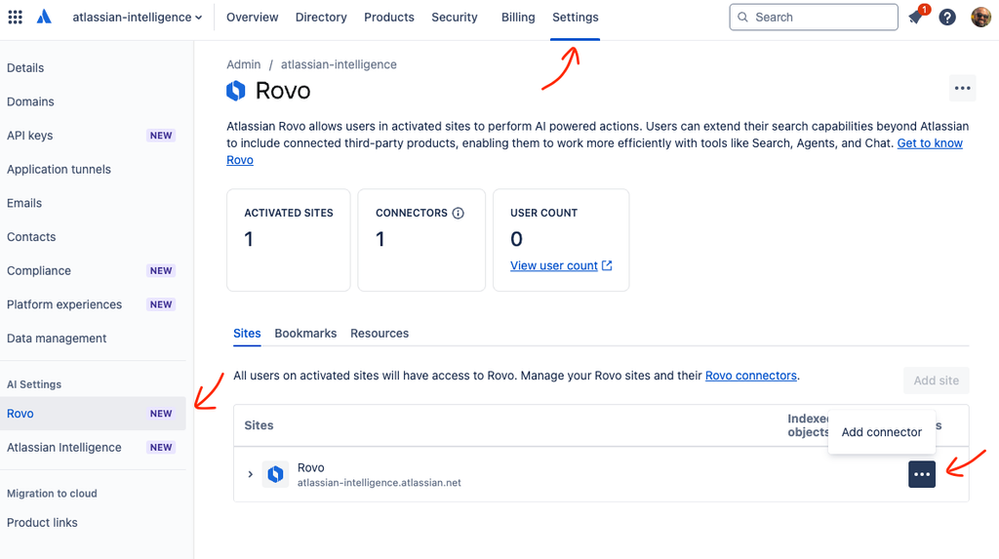Follow the Get to know Rovo link
The height and width of the screenshot is (559, 999).
[930, 143]
